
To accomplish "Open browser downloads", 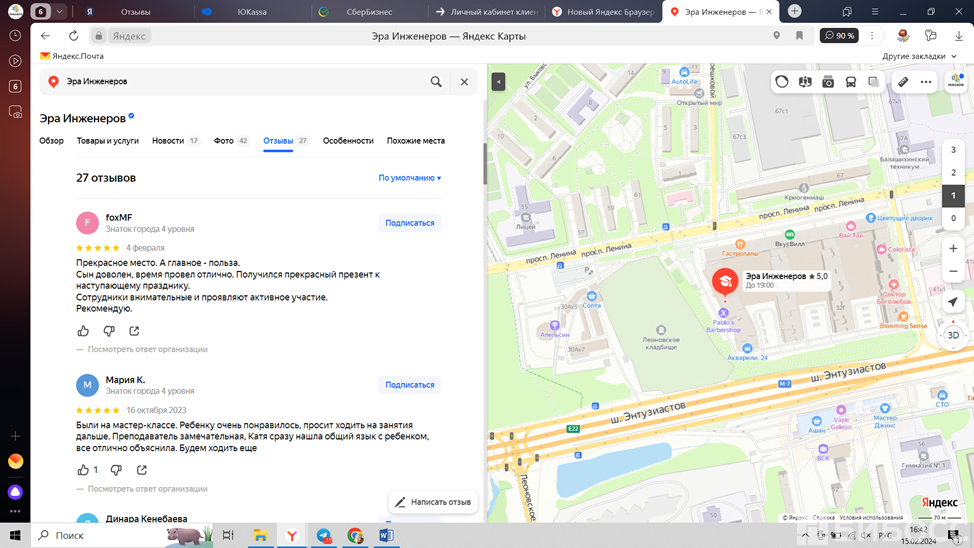I will point(958,36).
